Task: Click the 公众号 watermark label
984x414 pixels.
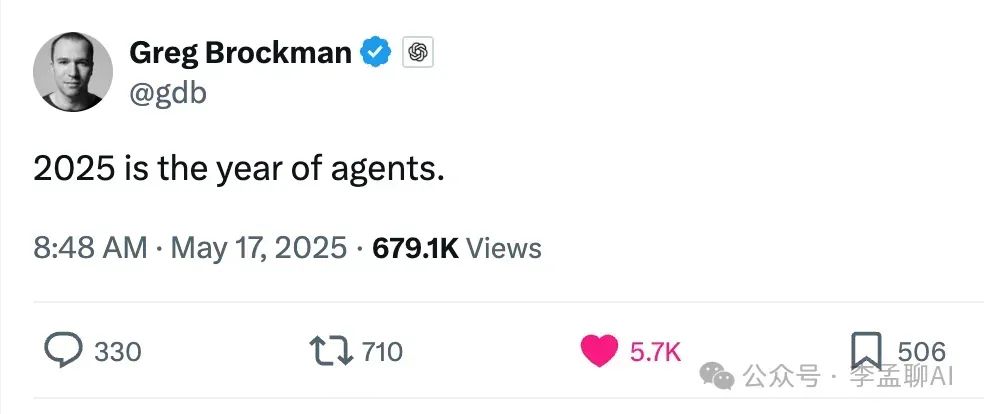Action: coord(783,377)
